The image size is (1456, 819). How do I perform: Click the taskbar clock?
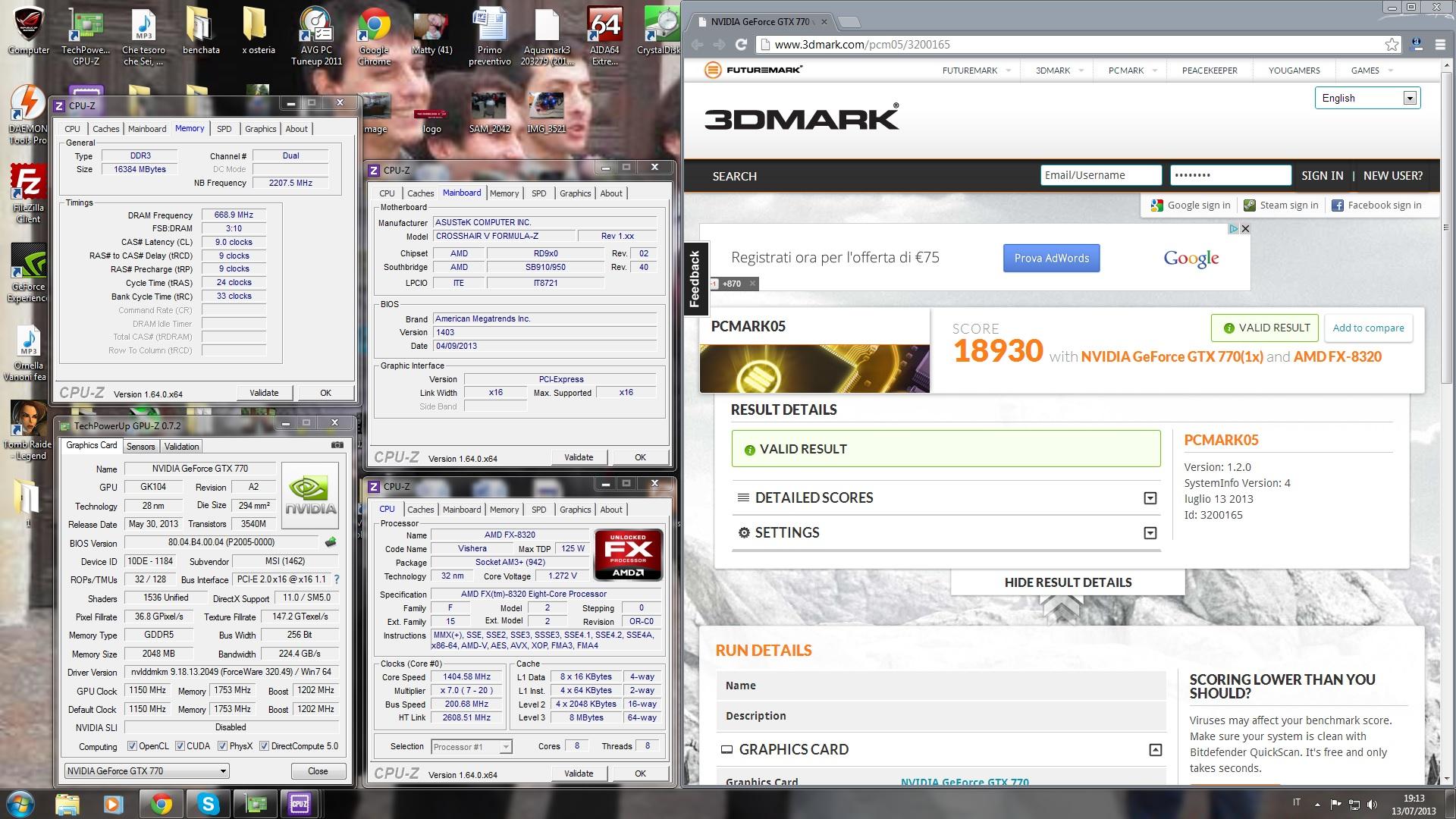[x=1414, y=805]
